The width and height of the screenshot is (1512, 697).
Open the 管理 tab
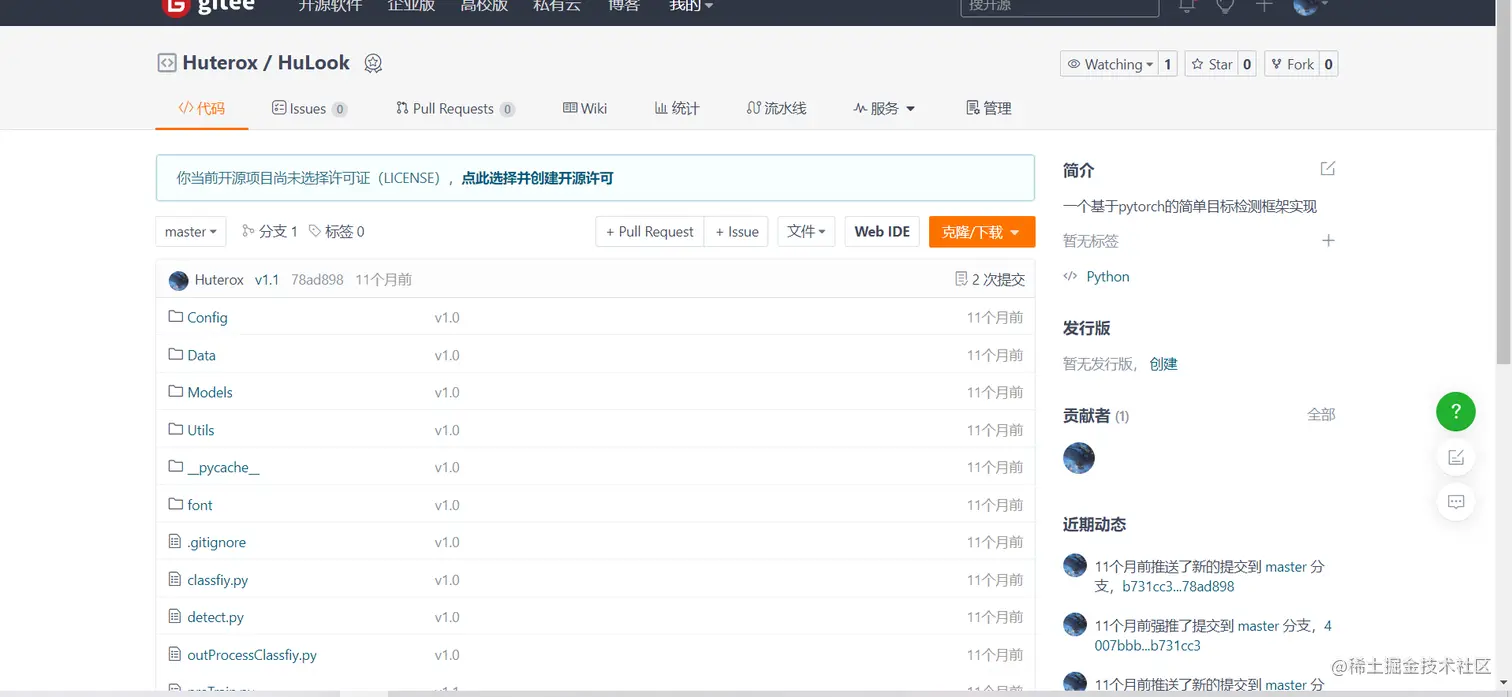pos(989,108)
